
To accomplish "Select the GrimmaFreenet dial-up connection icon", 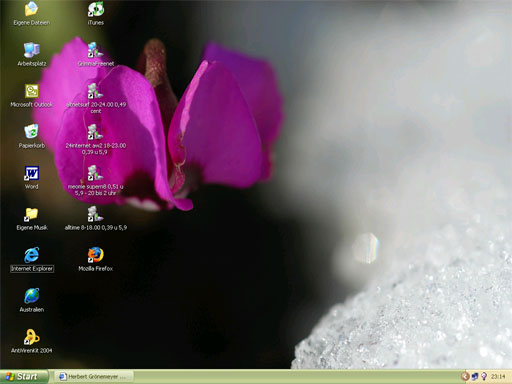I will tap(95, 50).
